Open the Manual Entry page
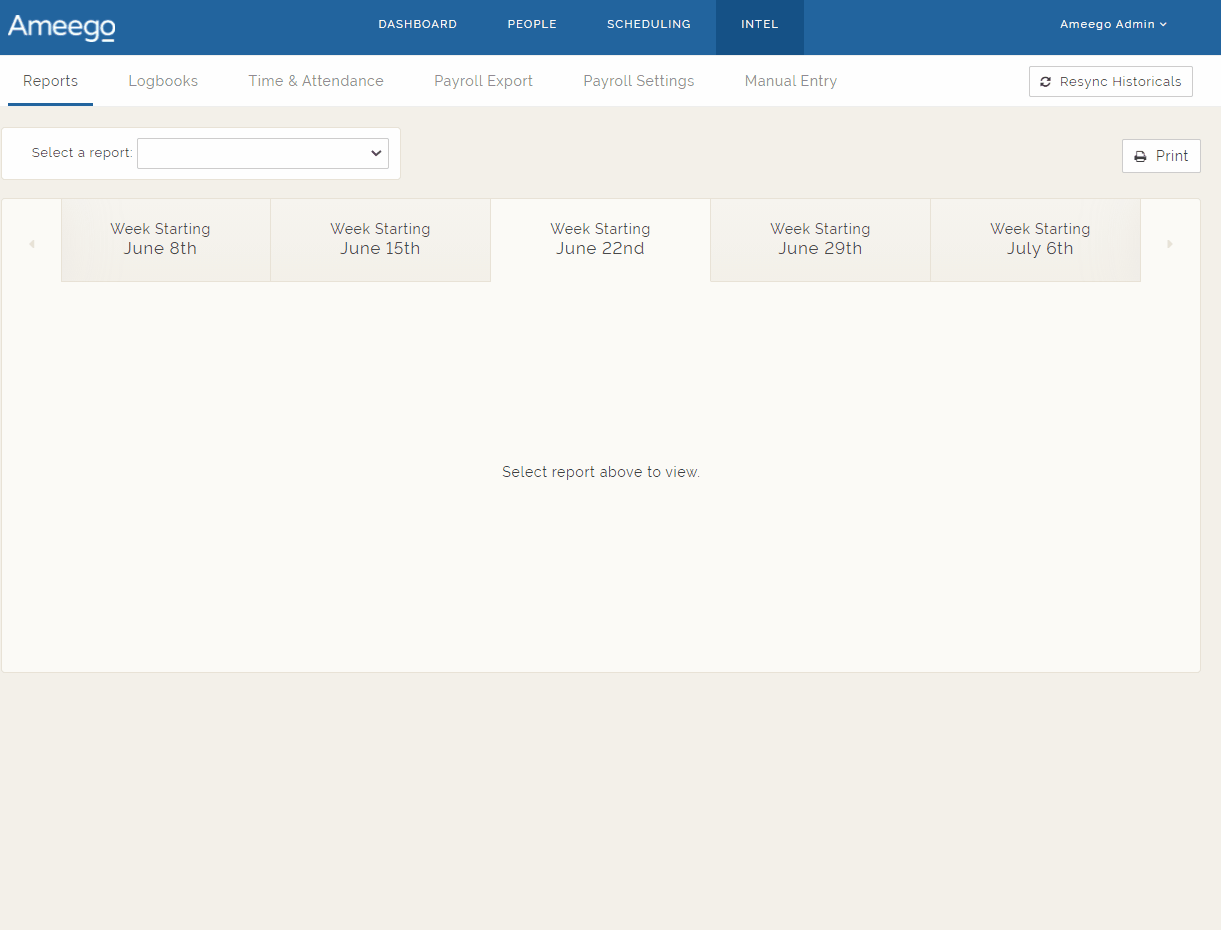Image resolution: width=1221 pixels, height=930 pixels. point(790,80)
